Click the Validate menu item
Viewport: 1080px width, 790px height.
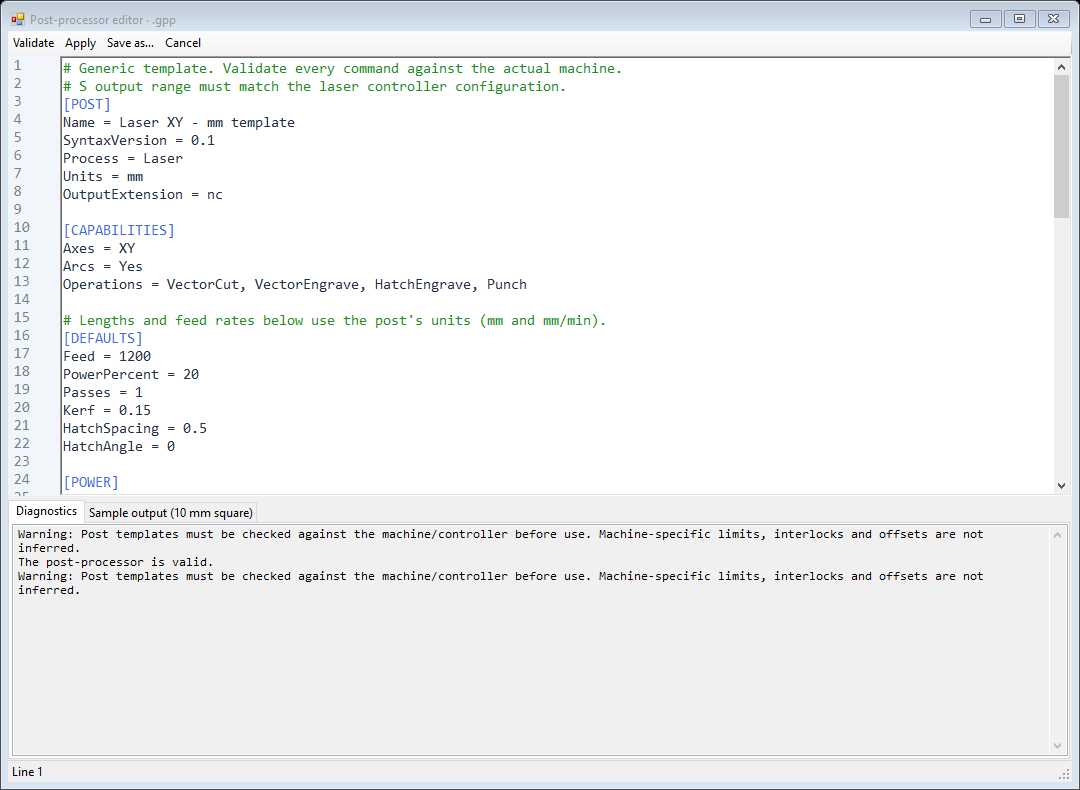[33, 43]
